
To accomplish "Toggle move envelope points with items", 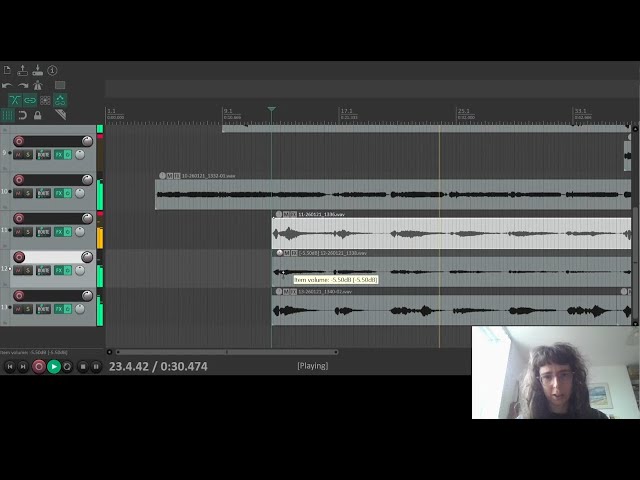I will [x=60, y=100].
